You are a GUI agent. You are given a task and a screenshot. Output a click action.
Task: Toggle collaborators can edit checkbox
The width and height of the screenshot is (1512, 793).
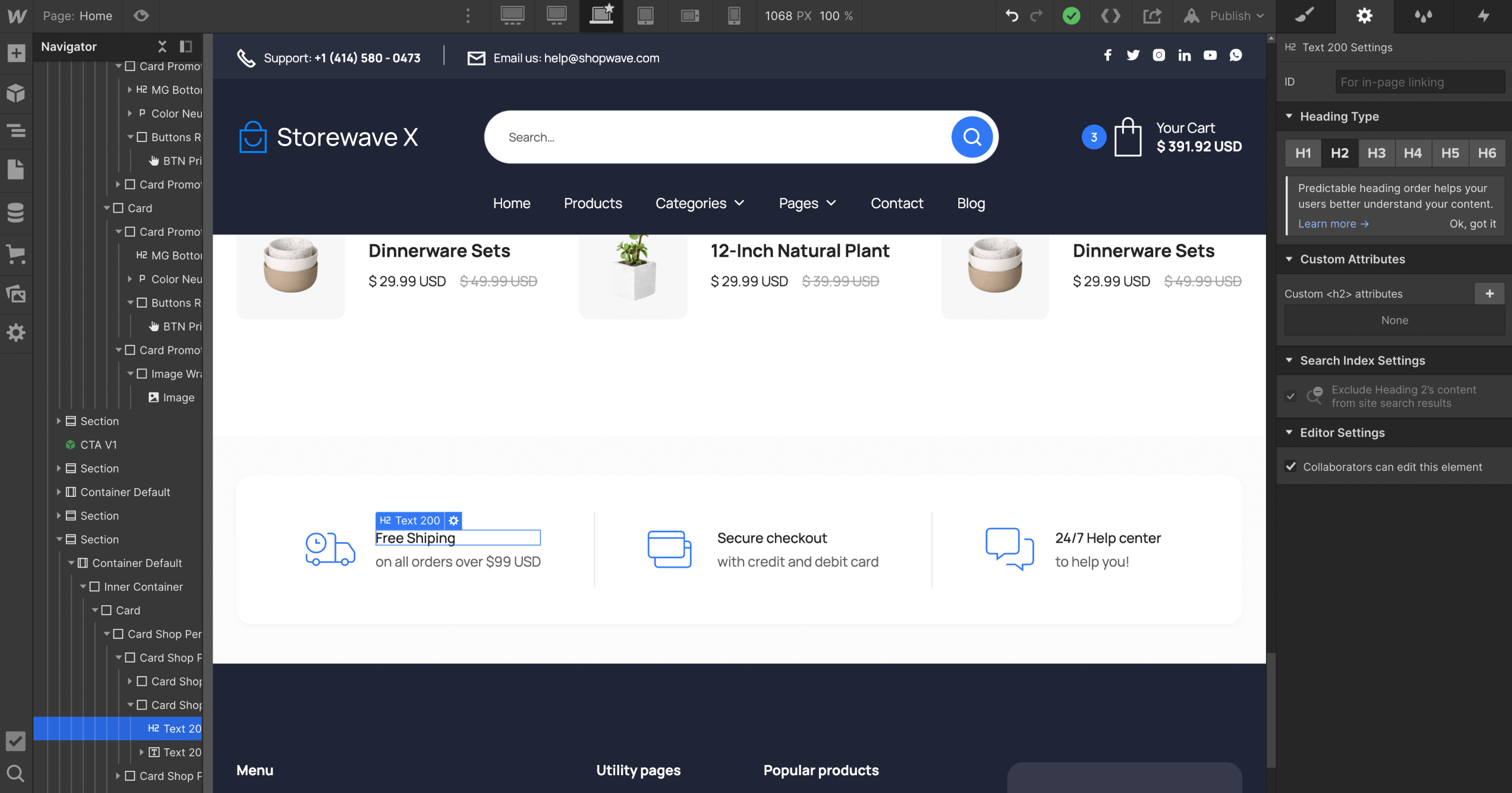coord(1290,467)
